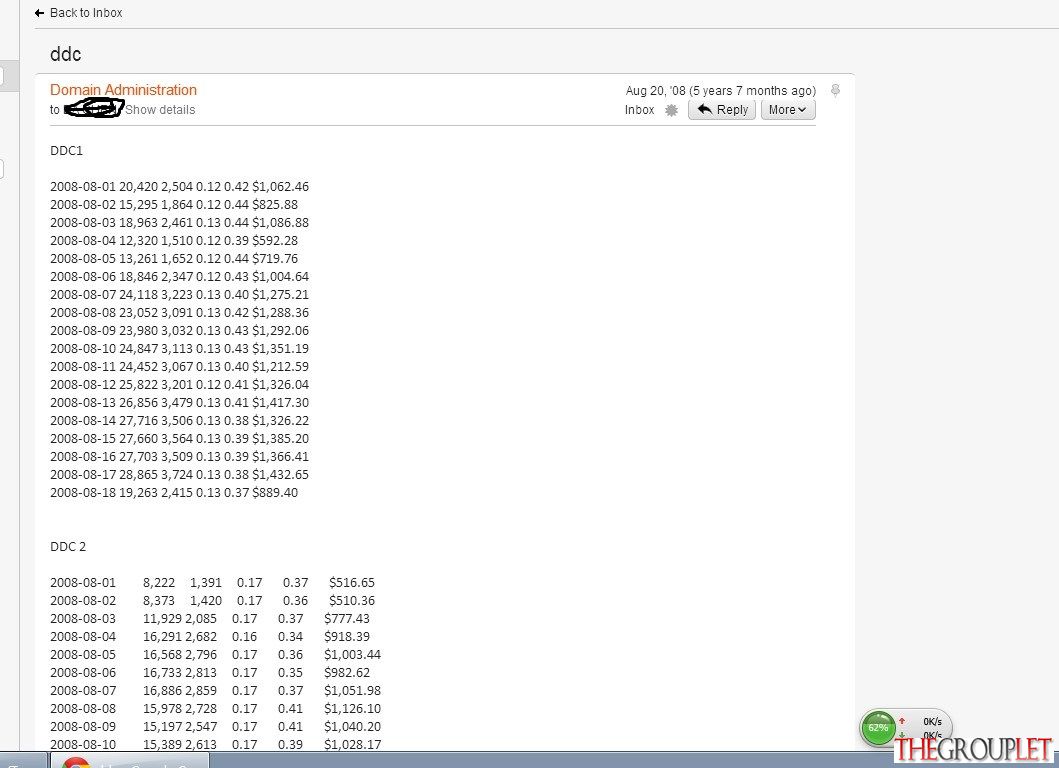Click the Aug 20, '08 date stamp
1059x768 pixels.
pyautogui.click(x=721, y=91)
